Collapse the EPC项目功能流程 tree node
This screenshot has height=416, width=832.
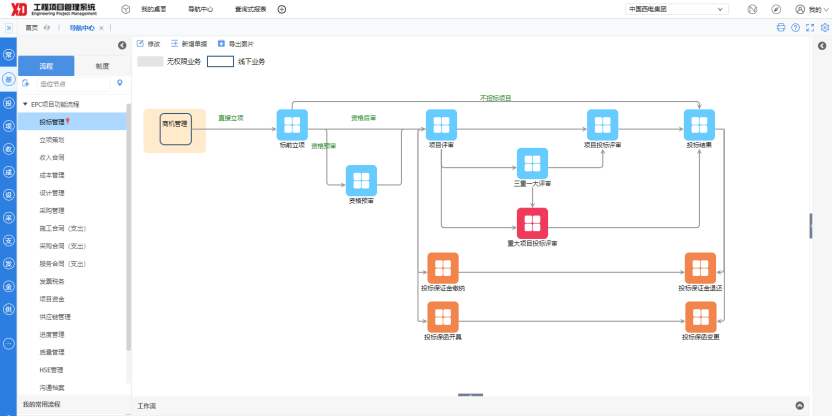pyautogui.click(x=25, y=104)
